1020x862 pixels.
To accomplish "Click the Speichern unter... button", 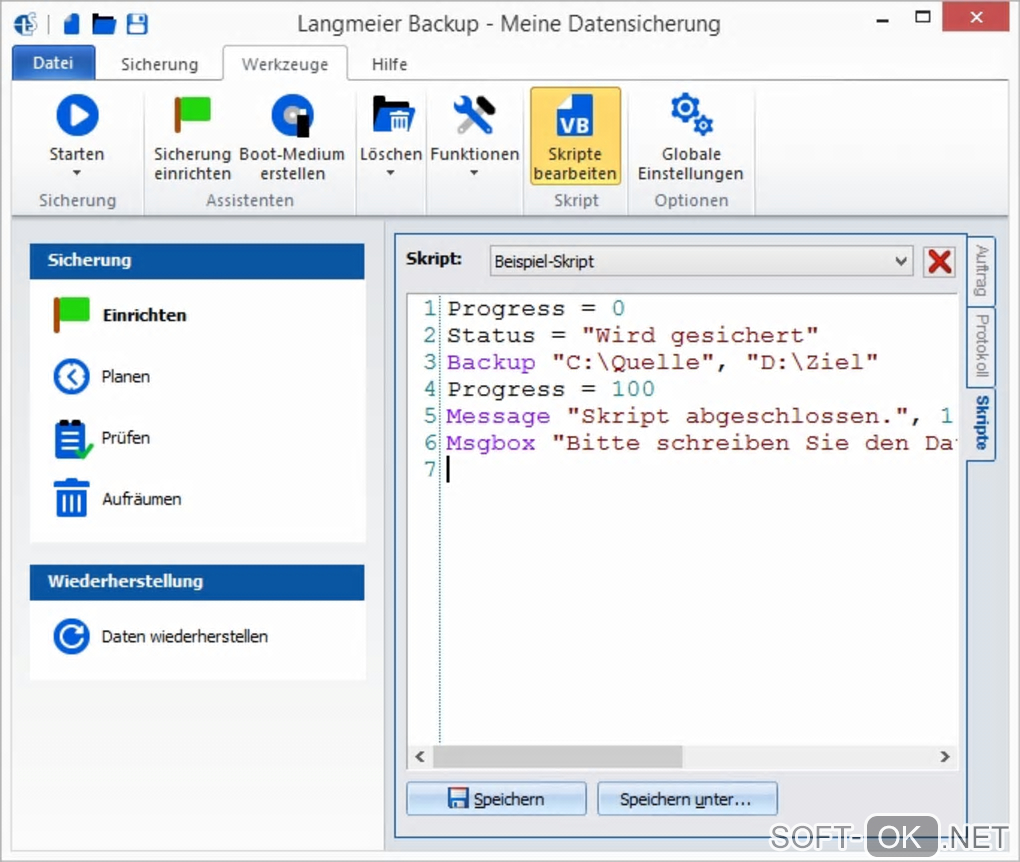I will coord(687,799).
